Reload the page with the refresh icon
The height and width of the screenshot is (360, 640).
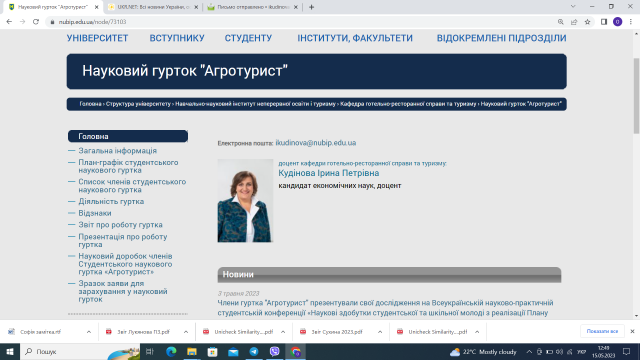point(36,22)
